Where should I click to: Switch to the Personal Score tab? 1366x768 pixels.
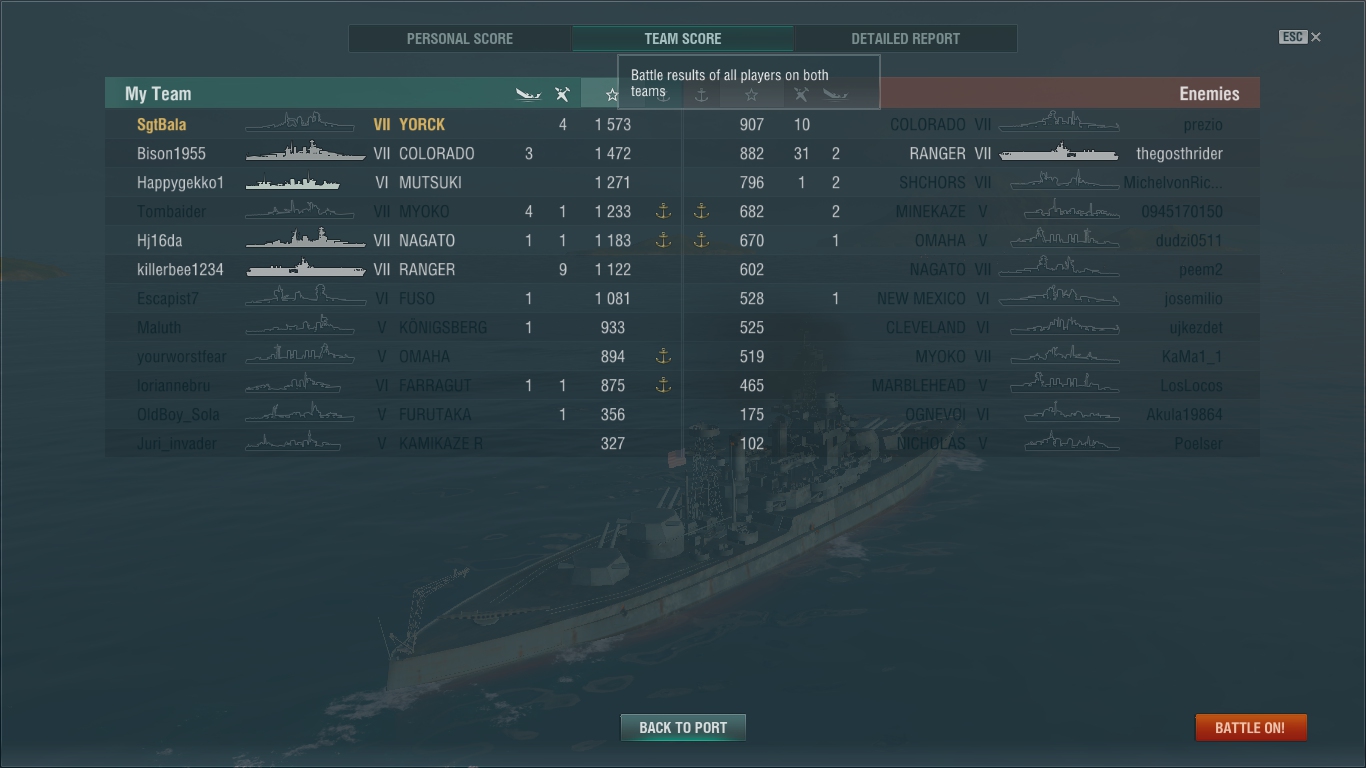point(460,39)
